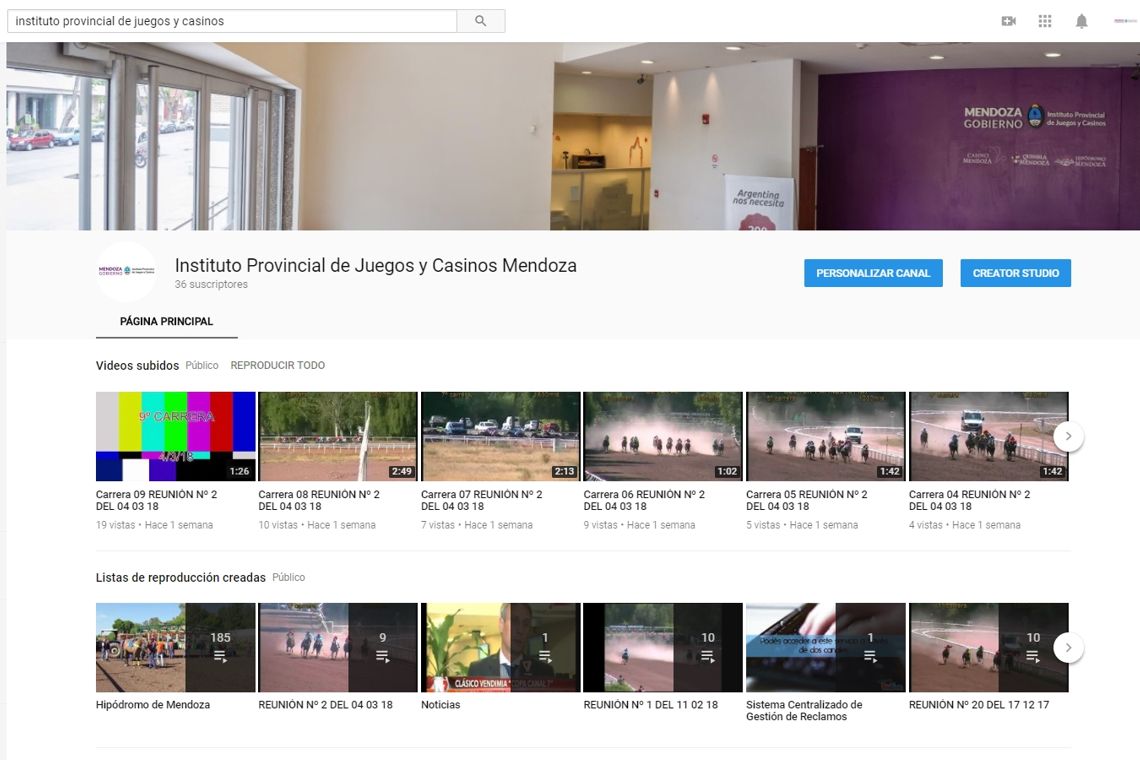Click the playlist icon on REUNIÓN Nº 20 DEL 17 12 17
The height and width of the screenshot is (760, 1140).
pos(1033,657)
